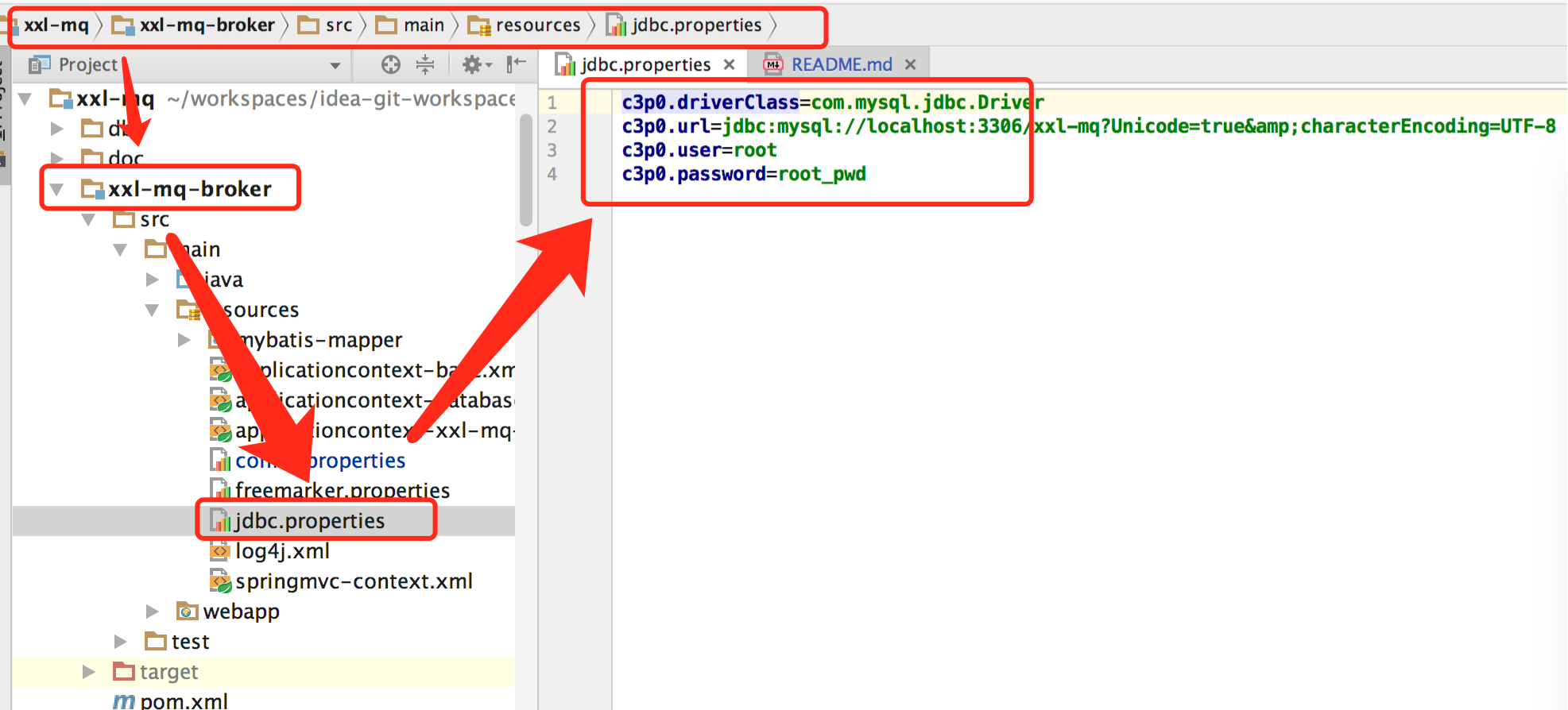Click the doc folder icon
This screenshot has height=710, width=1568.
click(92, 157)
